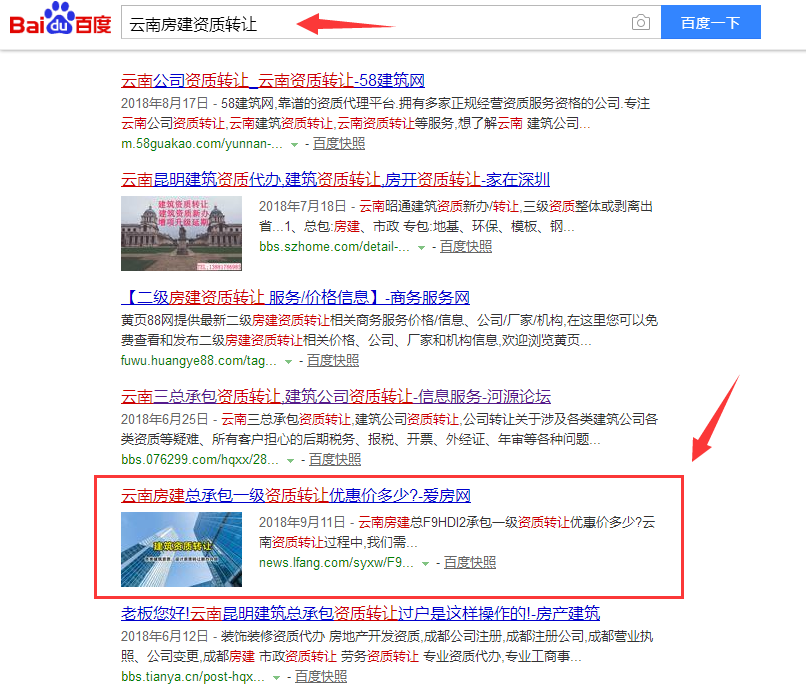Viewport: 806px width, 693px height.
Task: Open 百度快照 for bbs.076299.com result
Action: 335,460
